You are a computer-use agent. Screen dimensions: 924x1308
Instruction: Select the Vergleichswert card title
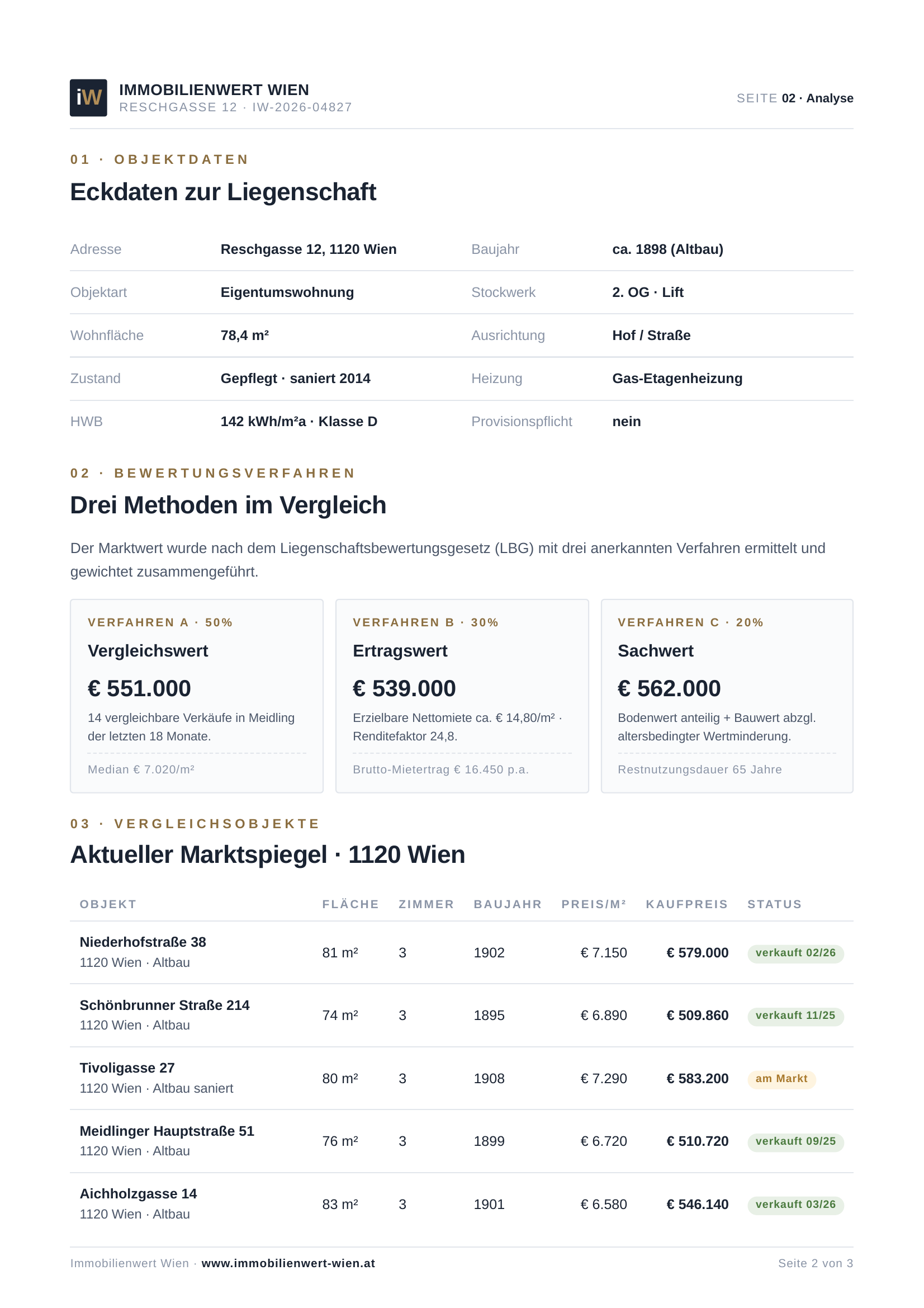tap(148, 651)
